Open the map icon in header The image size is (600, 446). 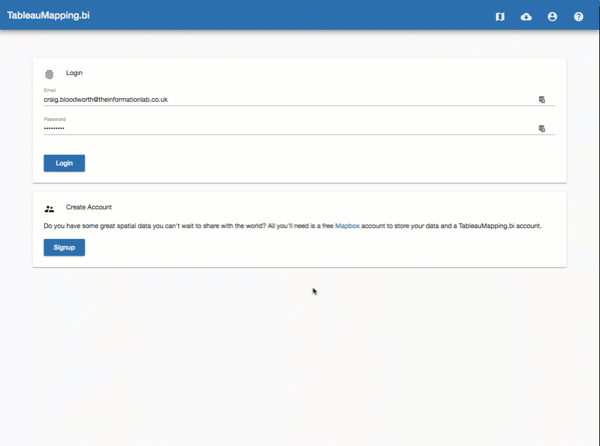pyautogui.click(x=500, y=16)
